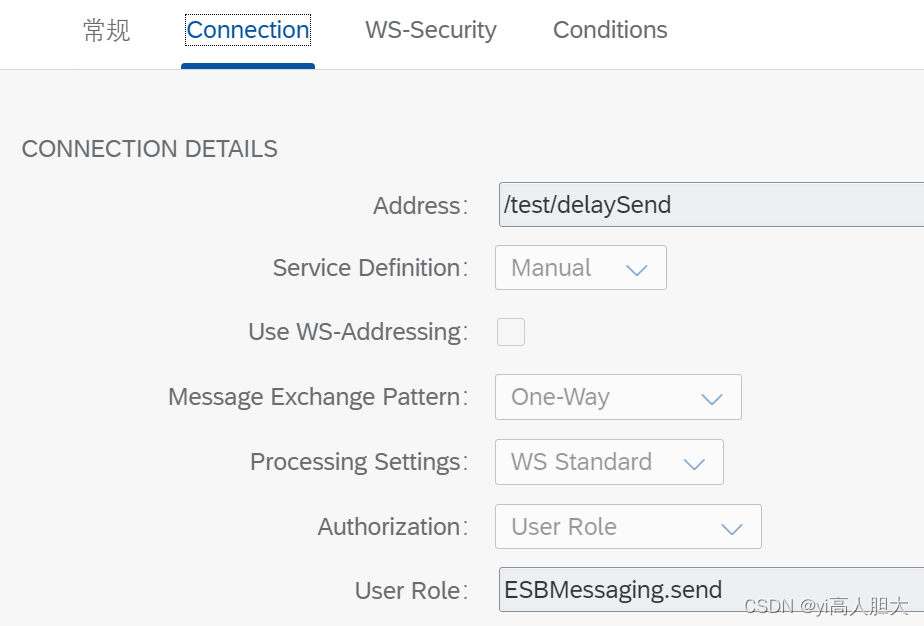This screenshot has height=626, width=924.
Task: Open the Message Exchange Pattern dropdown
Action: click(x=618, y=397)
